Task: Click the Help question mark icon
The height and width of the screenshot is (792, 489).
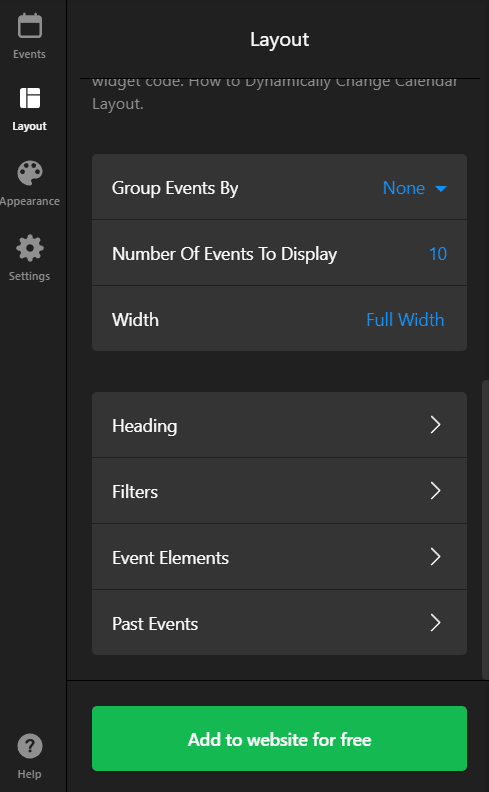Action: point(30,746)
